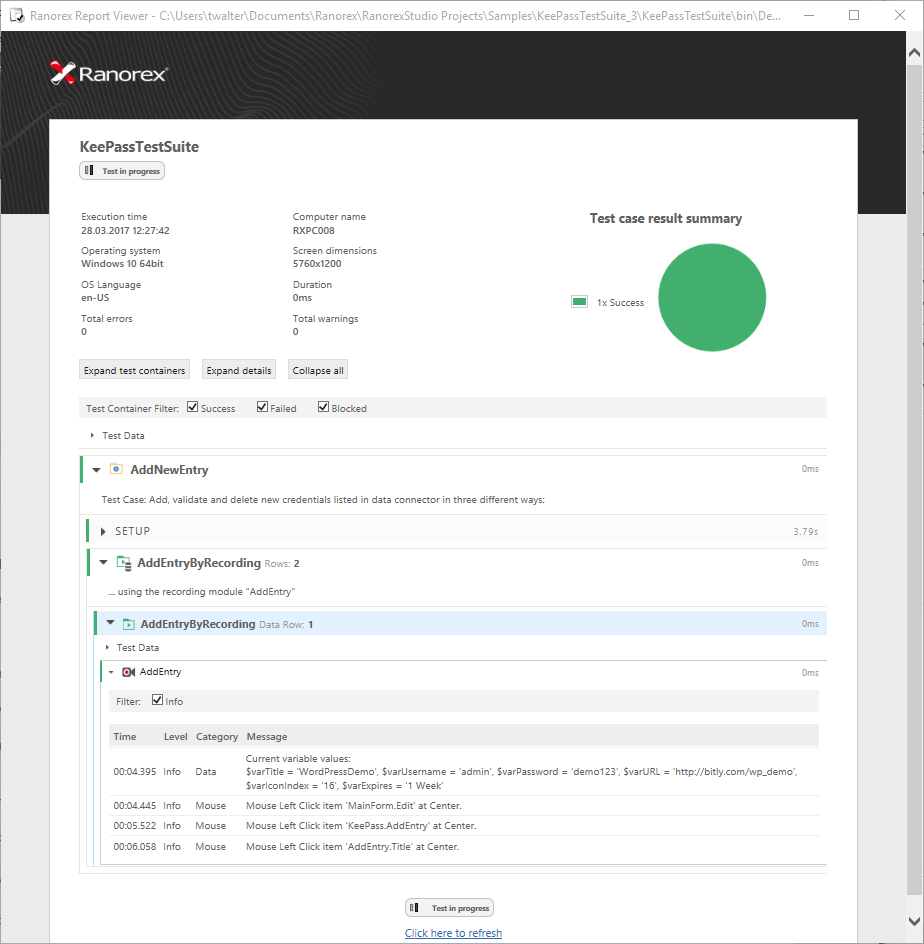Click the Report Viewer title bar icon
Viewport: 924px width, 944px height.
click(x=17, y=15)
